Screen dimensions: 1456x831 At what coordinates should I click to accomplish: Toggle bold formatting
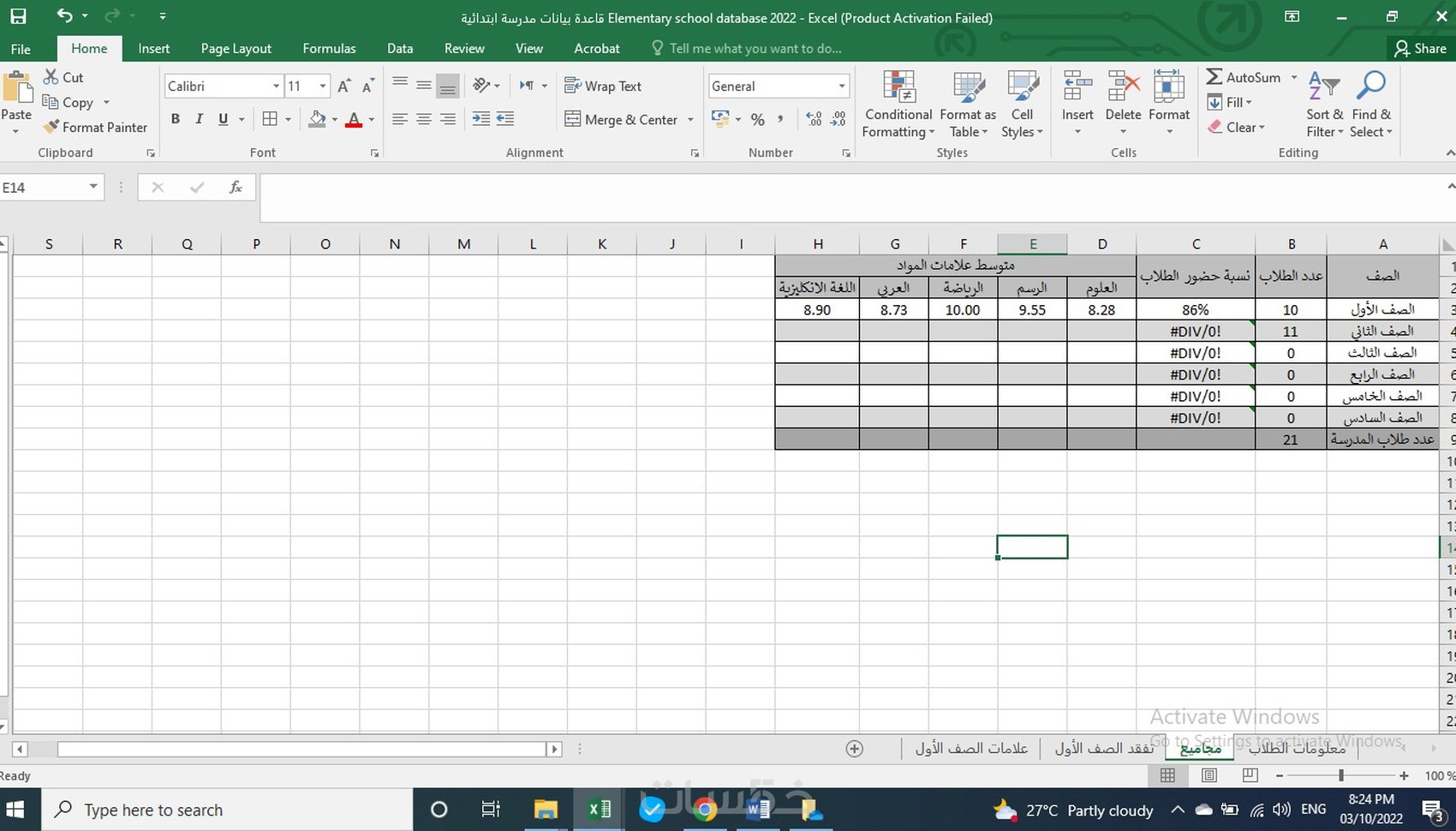point(175,119)
